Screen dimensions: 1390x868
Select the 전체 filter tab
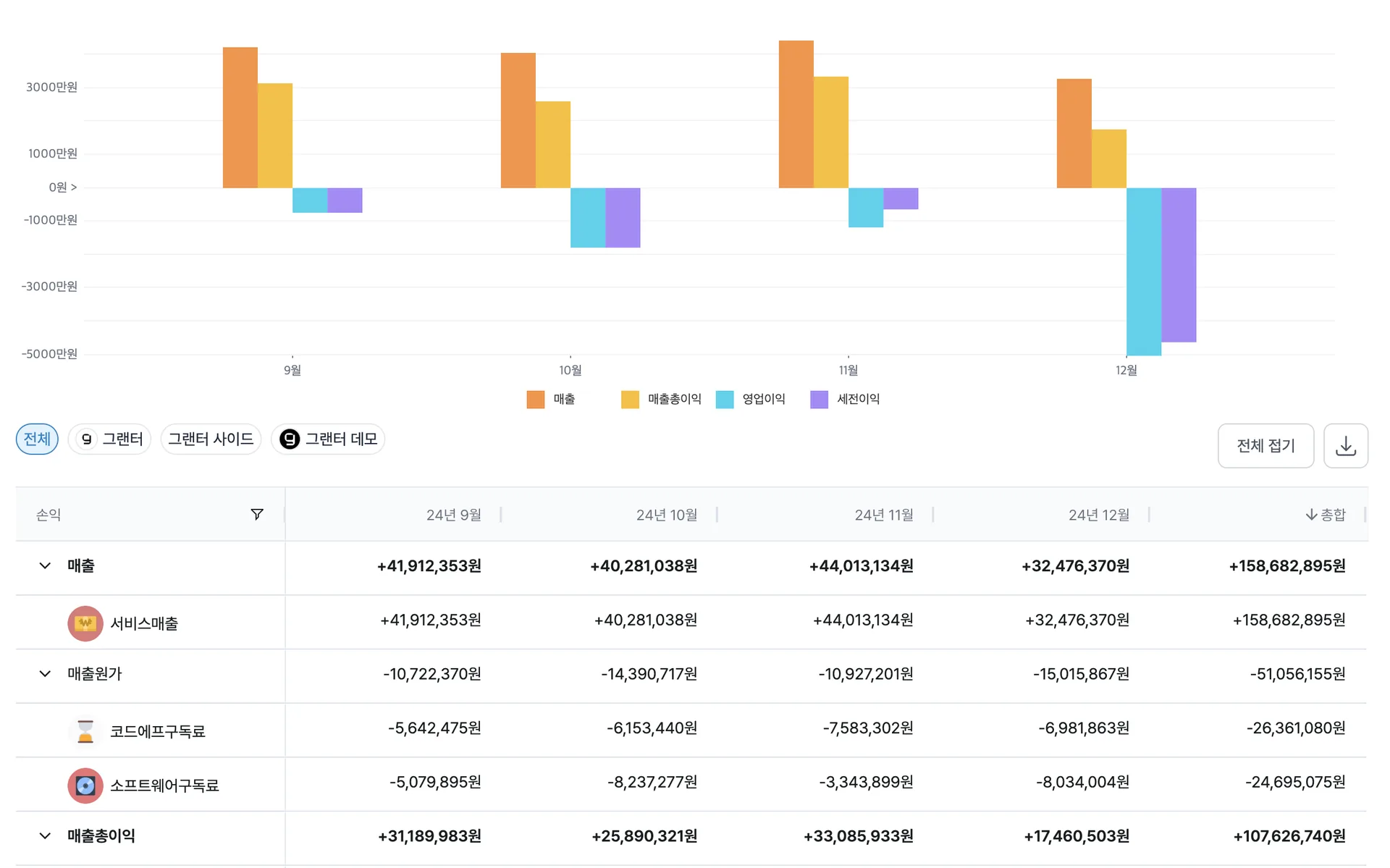pos(37,439)
